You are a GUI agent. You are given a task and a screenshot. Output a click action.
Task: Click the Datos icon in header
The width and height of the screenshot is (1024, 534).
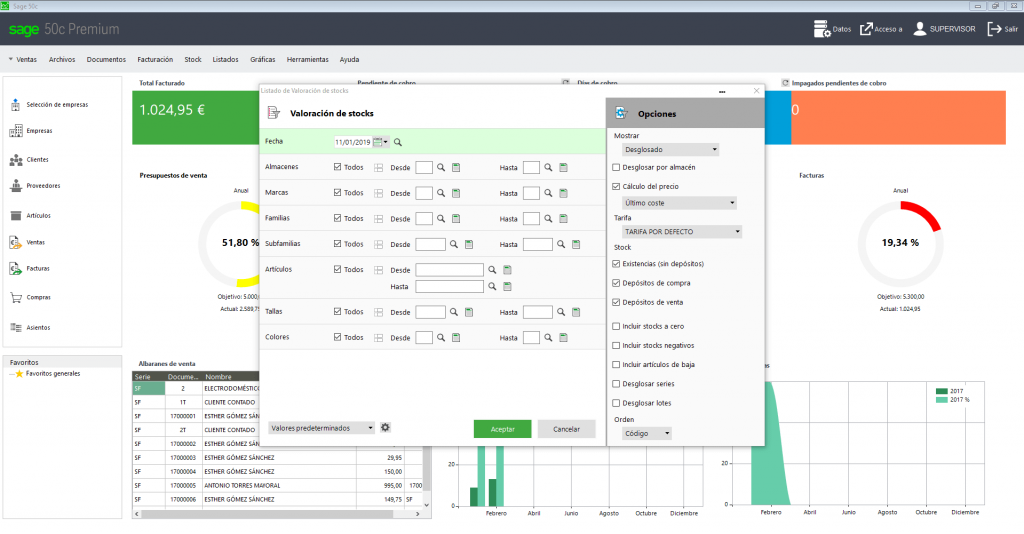821,29
